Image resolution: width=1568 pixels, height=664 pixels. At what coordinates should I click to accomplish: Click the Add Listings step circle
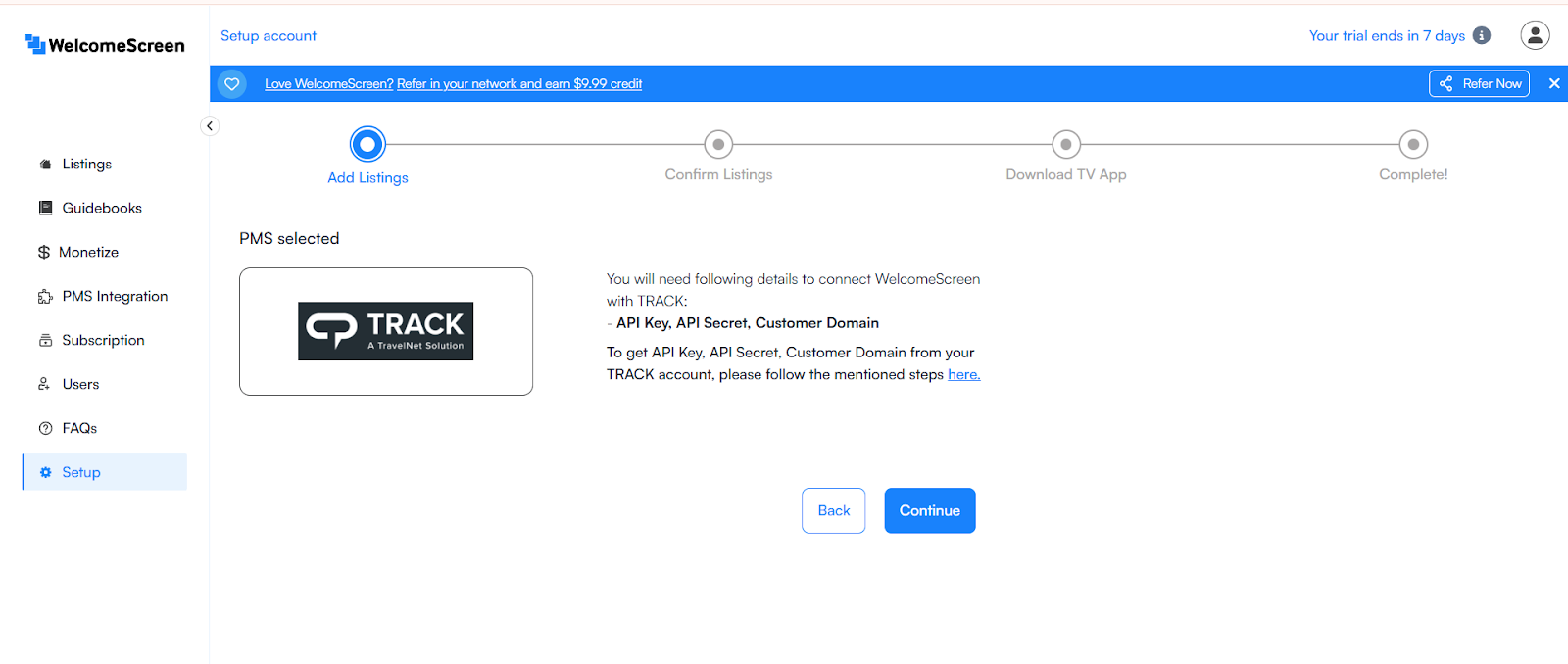point(367,145)
